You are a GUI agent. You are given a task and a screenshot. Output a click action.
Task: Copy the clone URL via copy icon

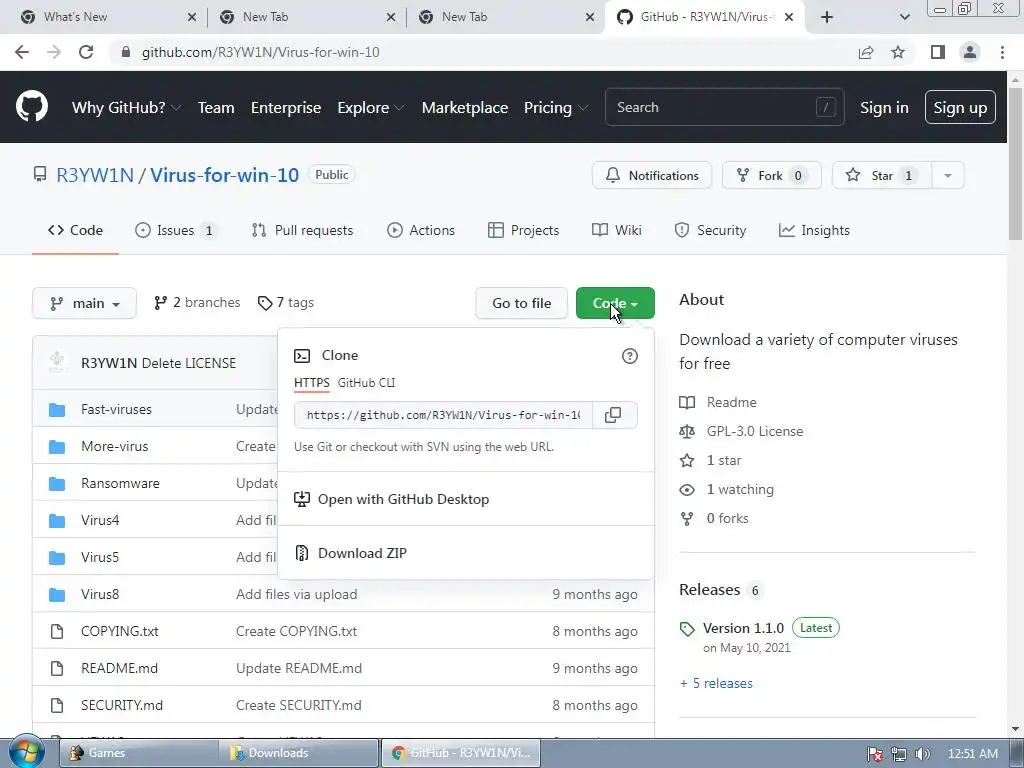coord(613,415)
